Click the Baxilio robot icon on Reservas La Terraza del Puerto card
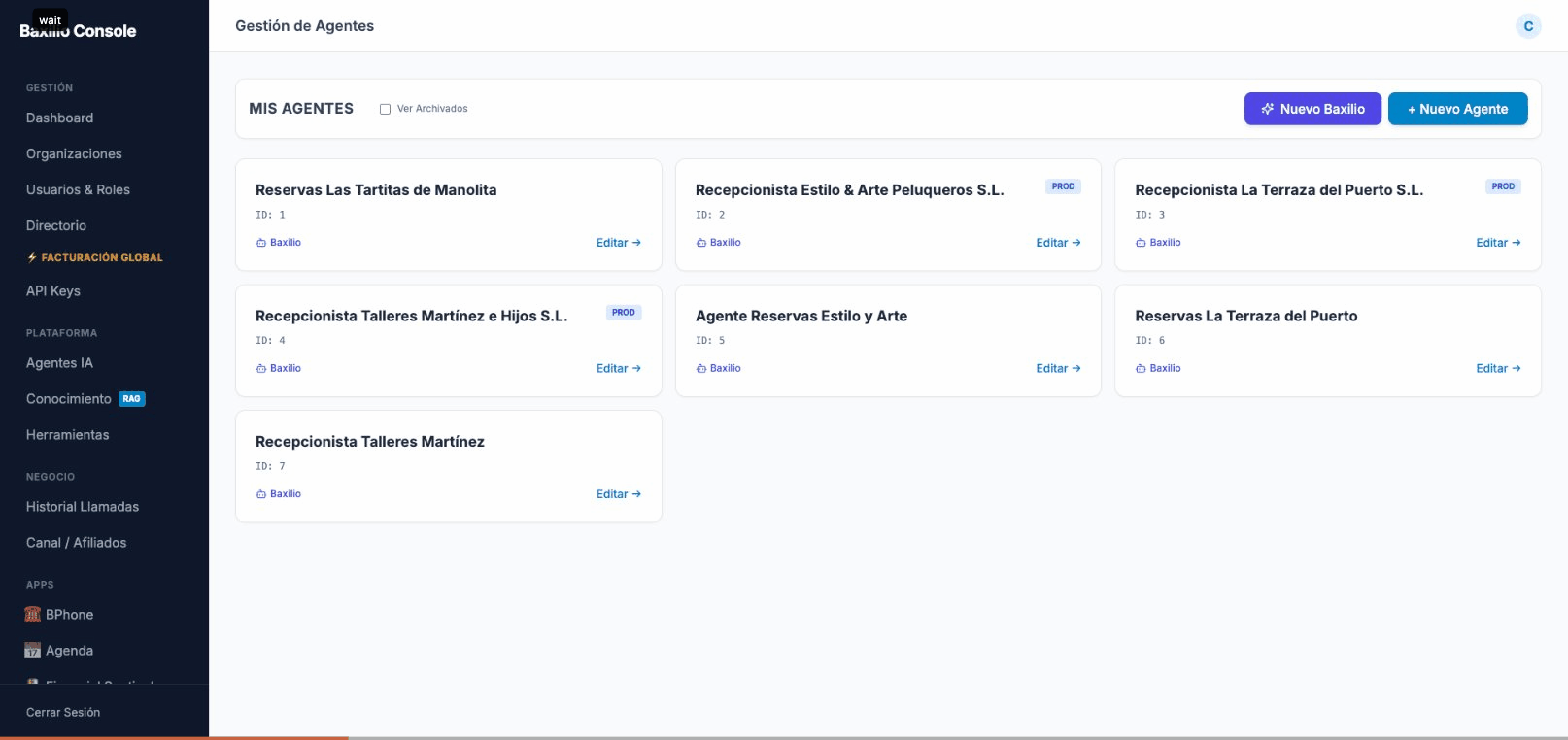Image resolution: width=1568 pixels, height=740 pixels. click(1141, 369)
